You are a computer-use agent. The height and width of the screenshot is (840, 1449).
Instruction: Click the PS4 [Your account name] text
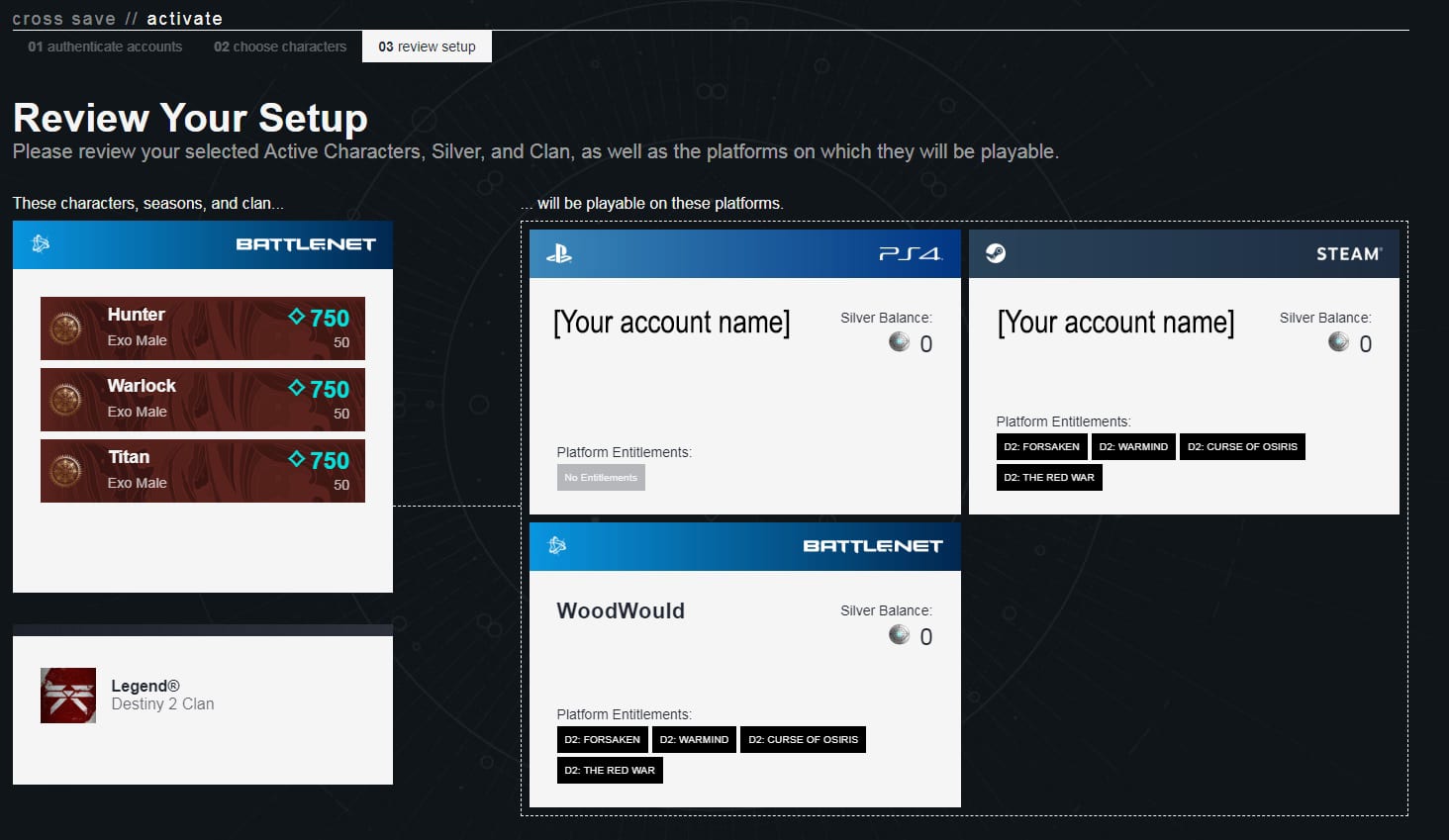click(x=672, y=323)
